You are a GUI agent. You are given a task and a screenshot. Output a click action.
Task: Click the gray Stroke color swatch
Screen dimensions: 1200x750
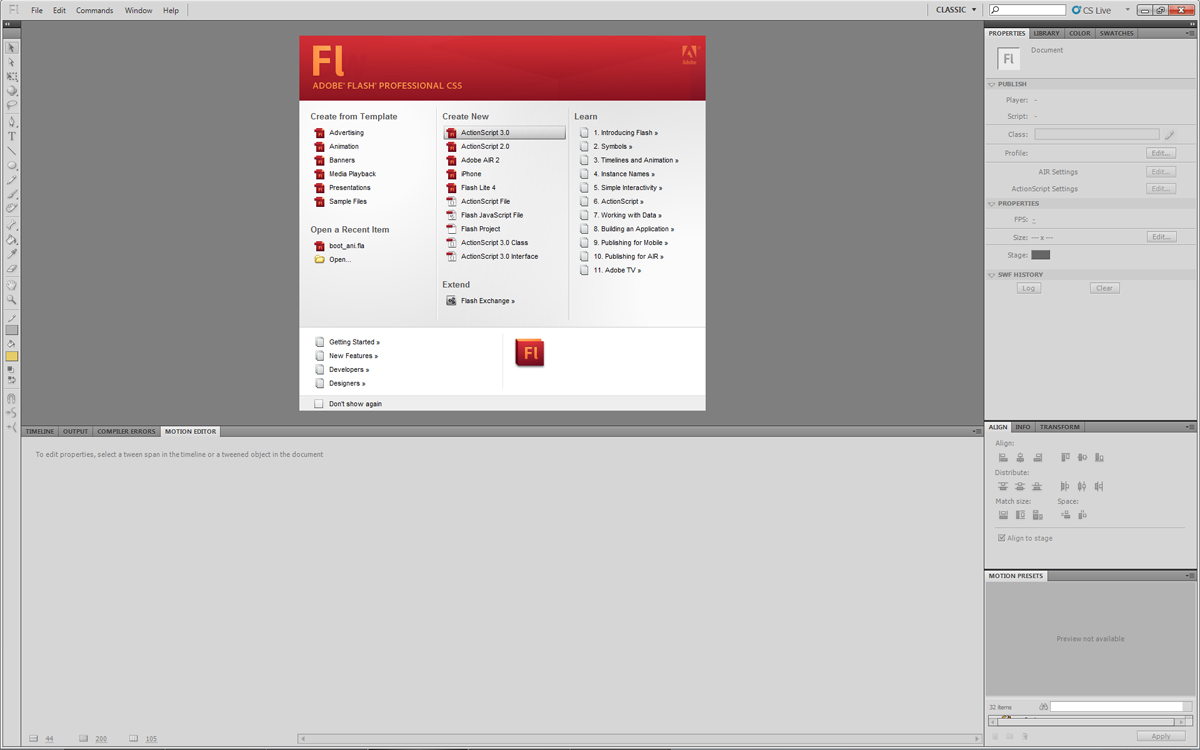click(x=12, y=330)
